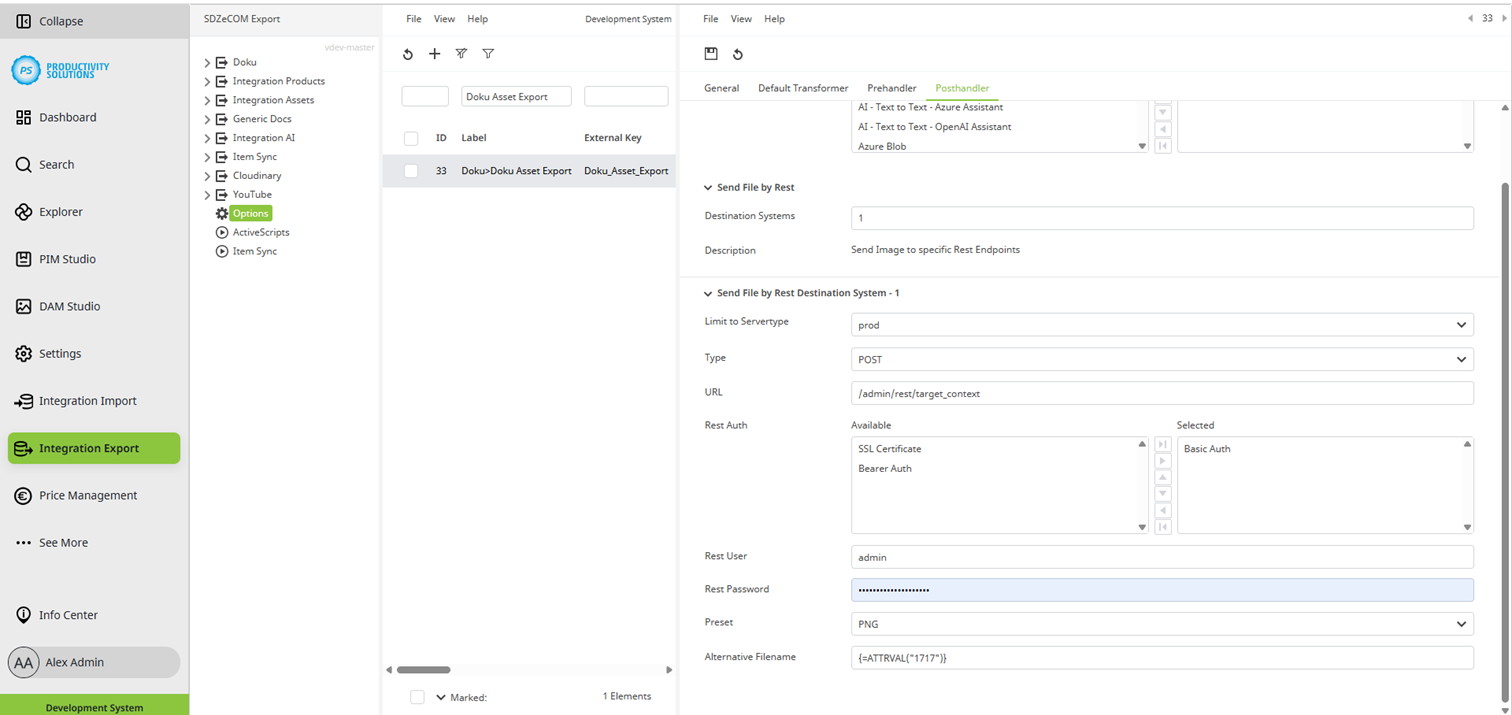Click the Collapse button top left
1512x715 pixels.
(44, 20)
